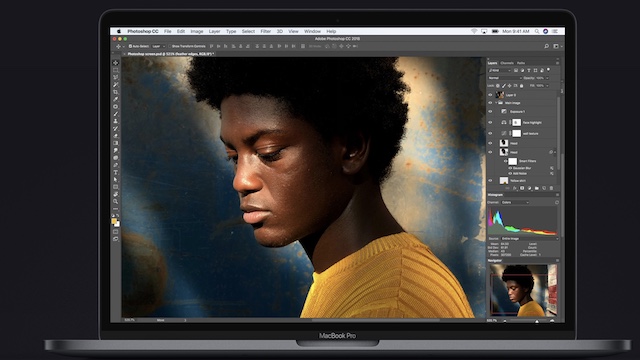The image size is (640, 360).
Task: Select the Horizontal Type tool
Action: [x=116, y=173]
